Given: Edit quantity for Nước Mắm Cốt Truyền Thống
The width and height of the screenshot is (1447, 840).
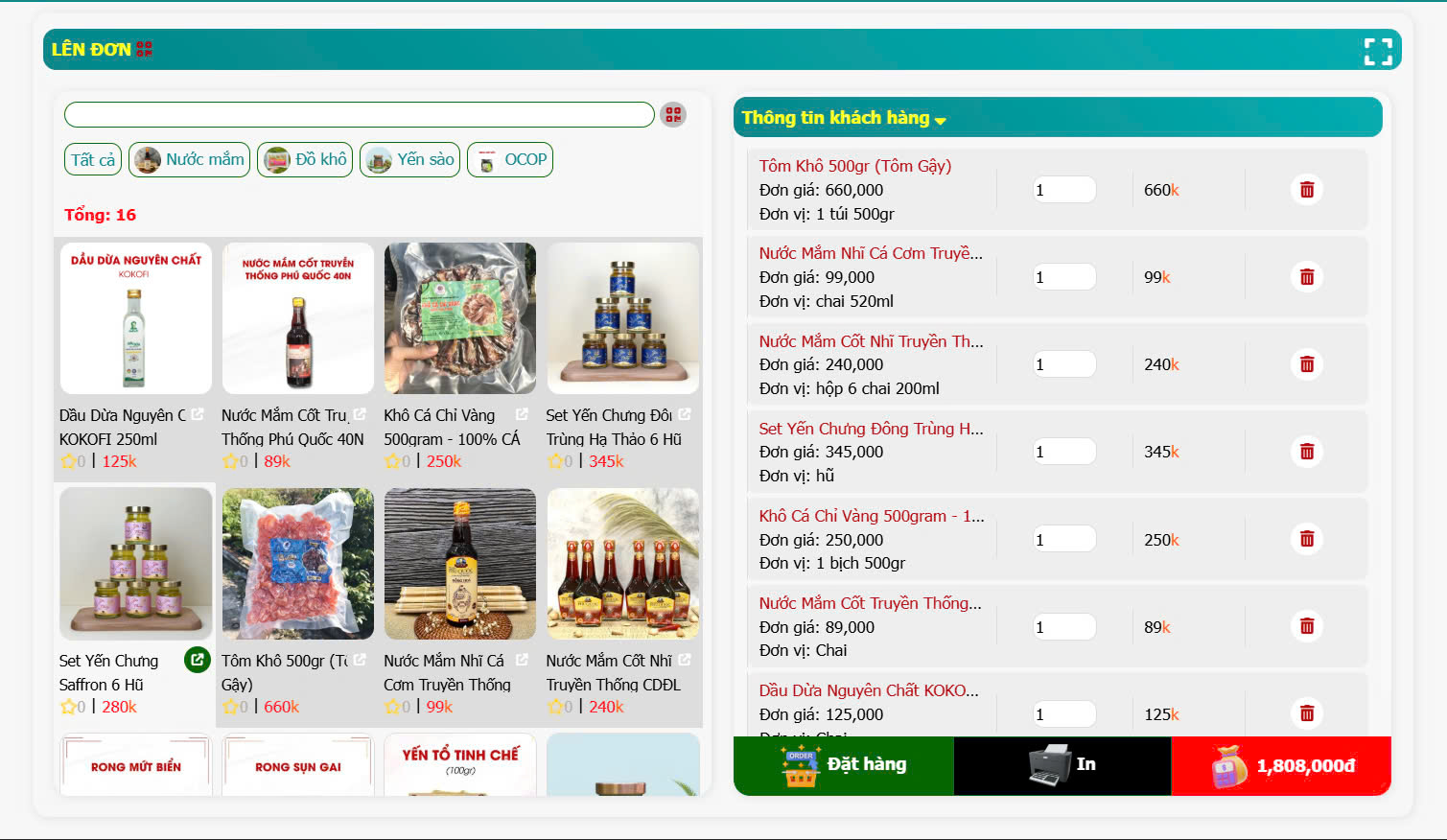Looking at the screenshot, I should pos(1064,626).
